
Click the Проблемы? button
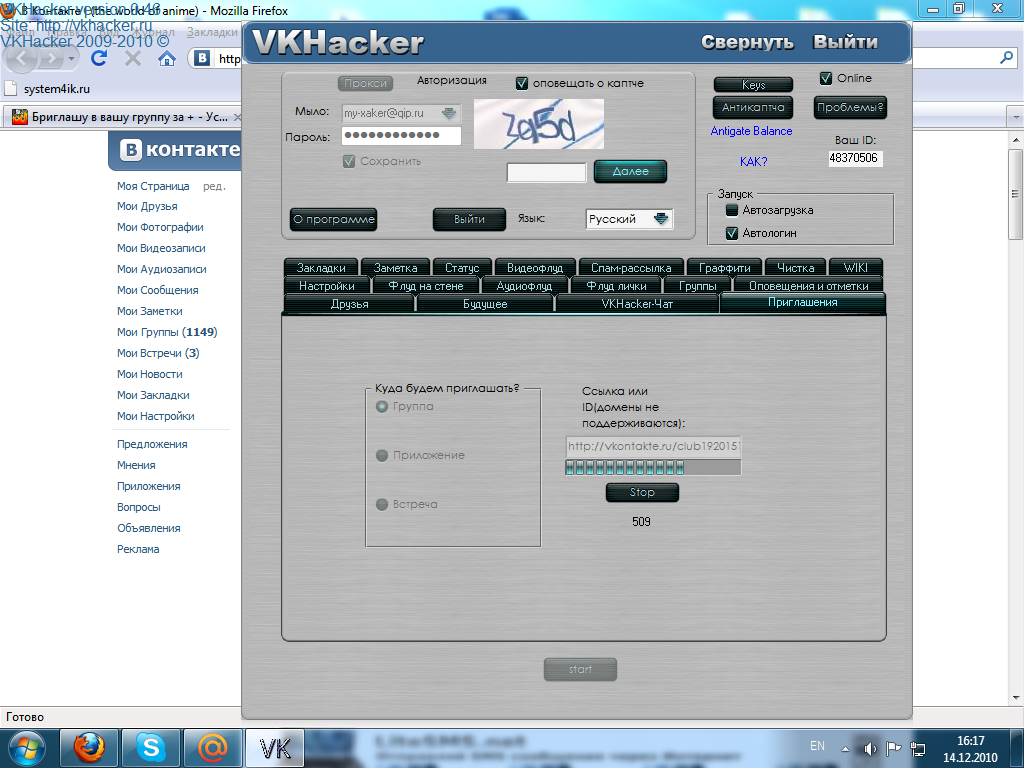850,107
